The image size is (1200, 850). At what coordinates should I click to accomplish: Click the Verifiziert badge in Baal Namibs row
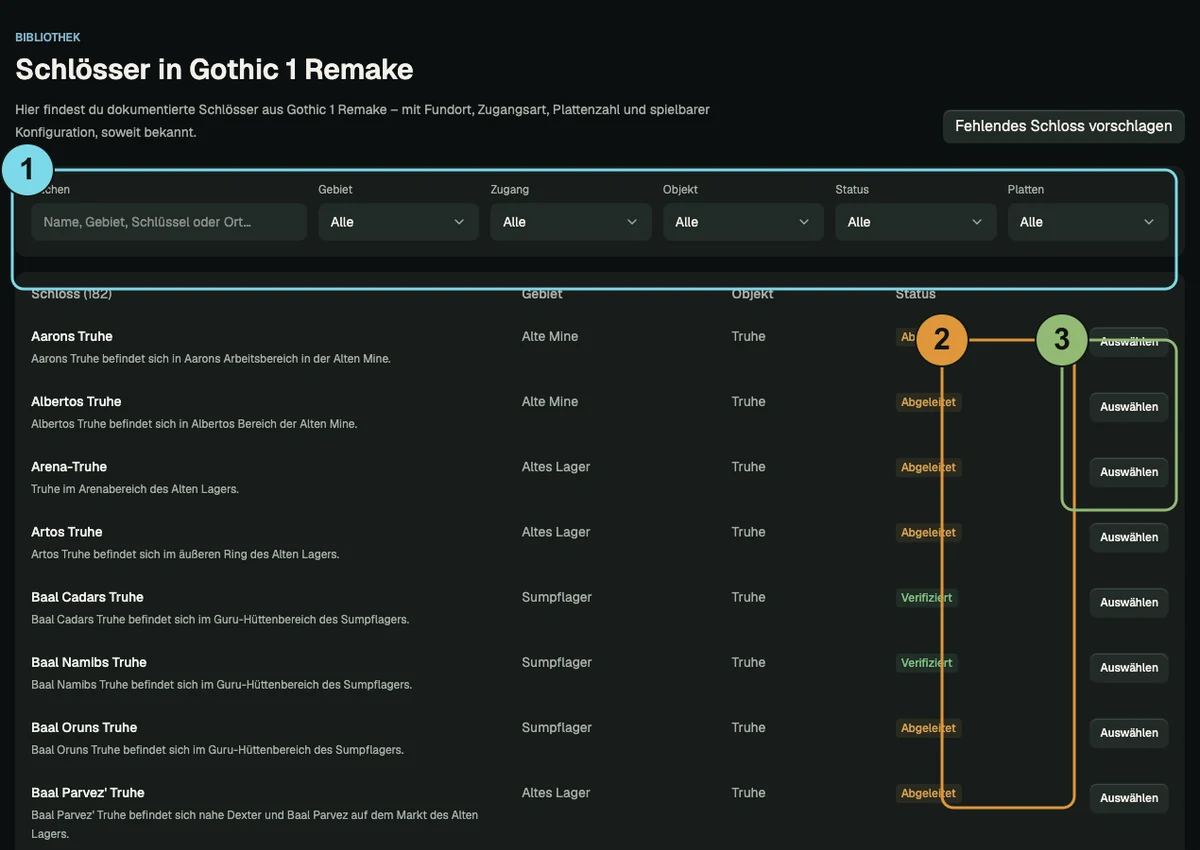click(927, 663)
